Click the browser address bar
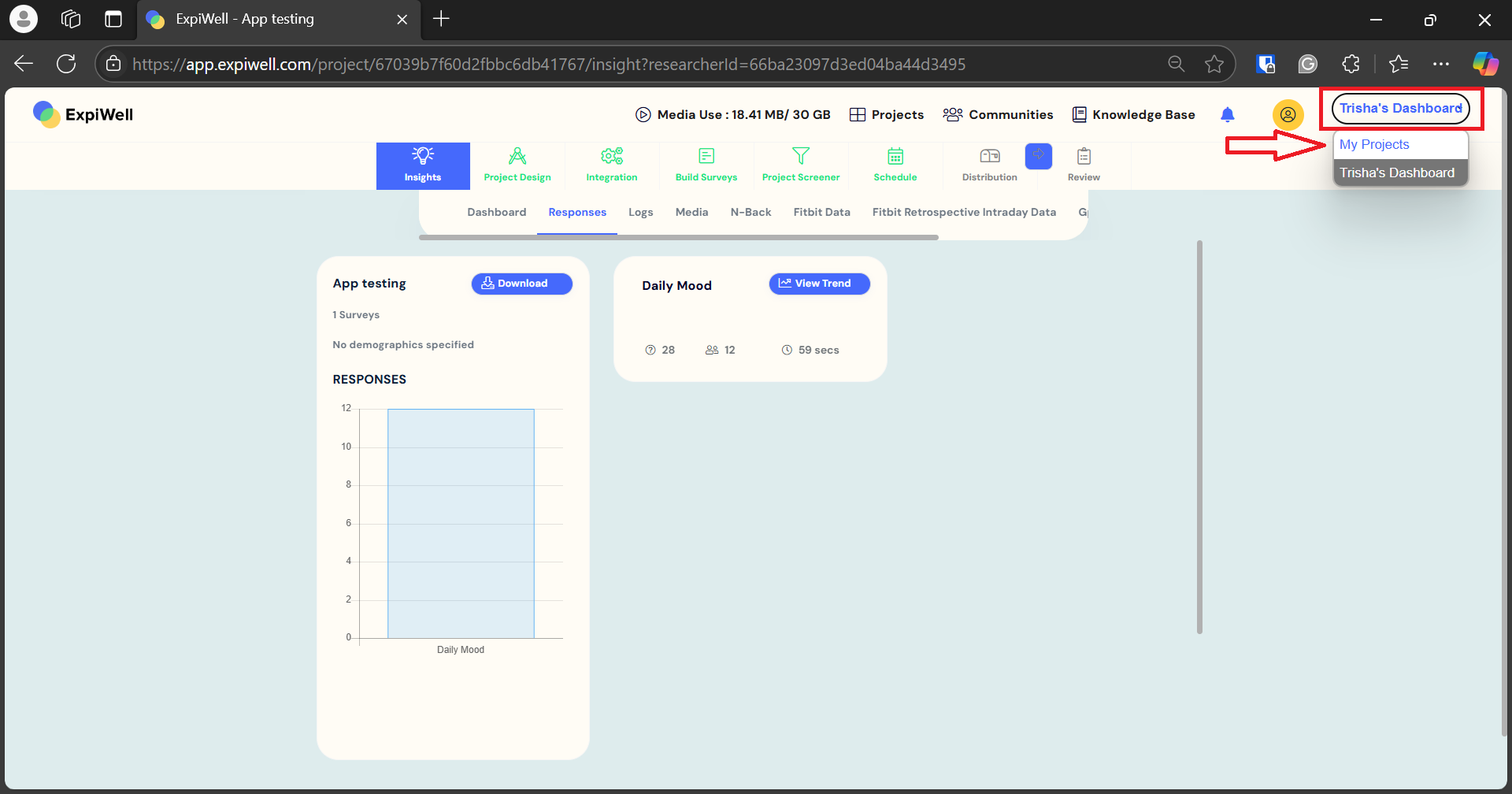Screen dimensions: 1512x794 [630, 65]
